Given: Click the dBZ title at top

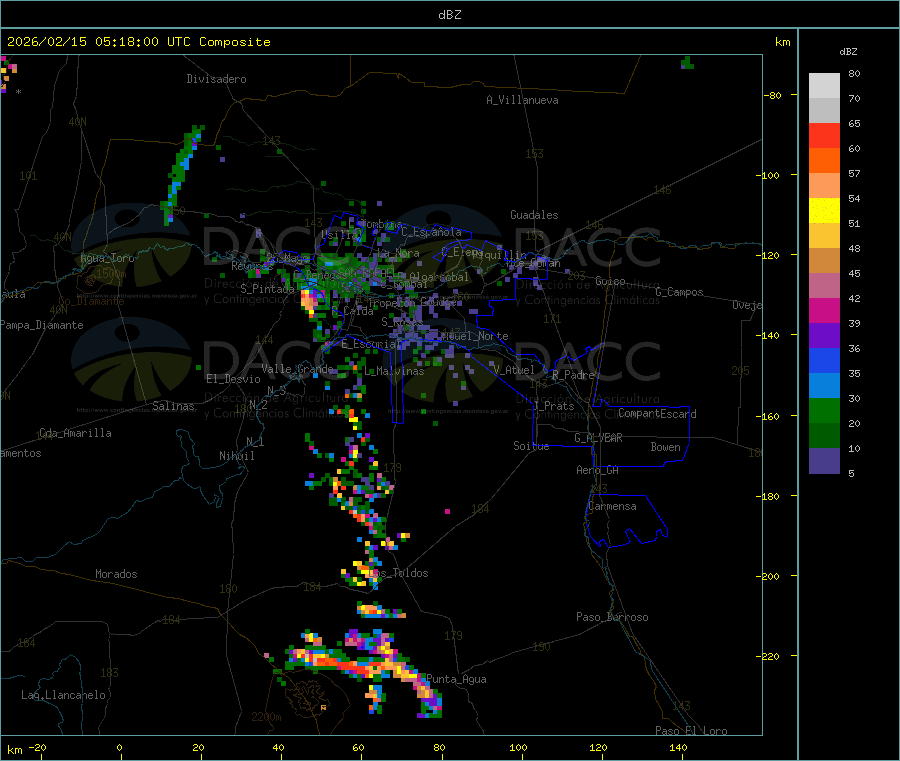Looking at the screenshot, I should click(x=449, y=15).
